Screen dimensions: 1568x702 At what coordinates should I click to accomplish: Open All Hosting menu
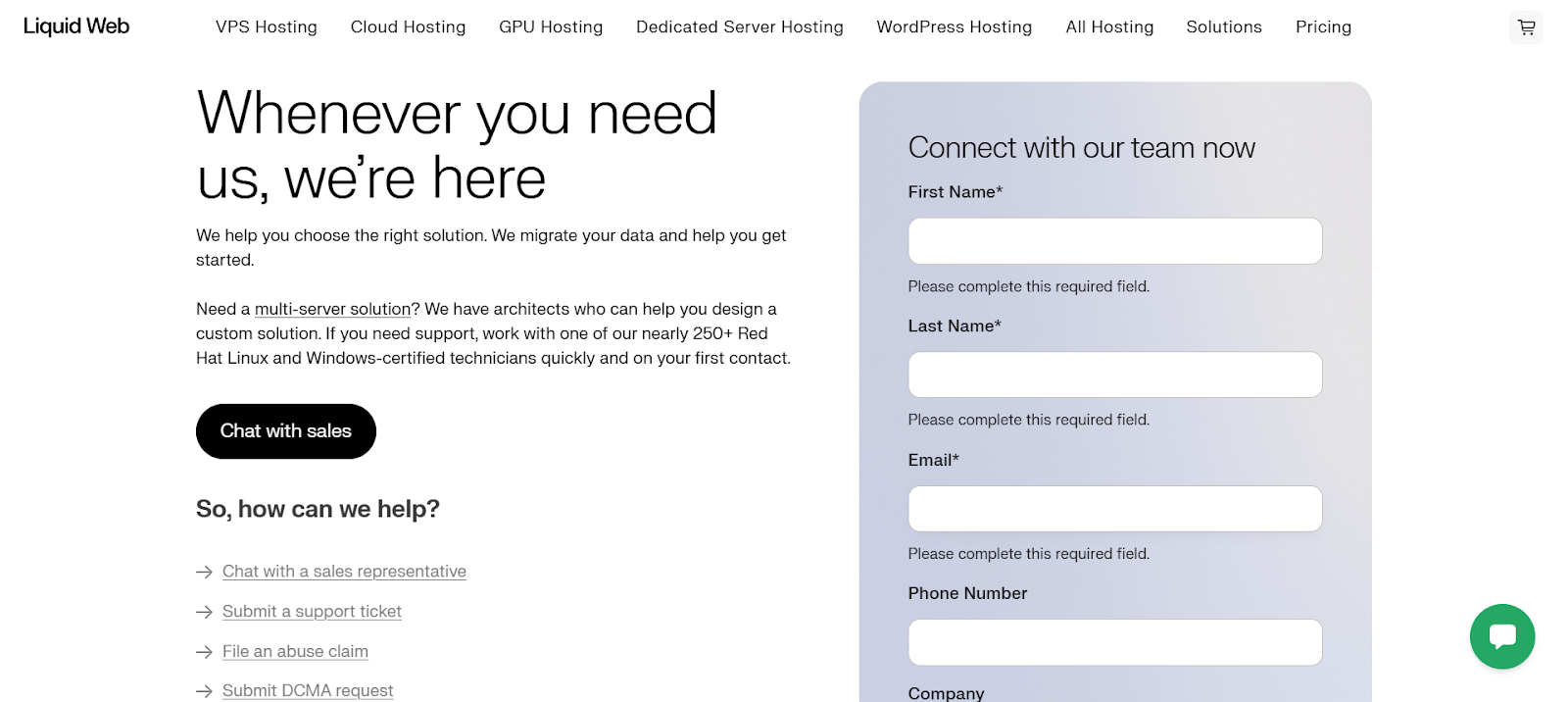click(x=1109, y=27)
